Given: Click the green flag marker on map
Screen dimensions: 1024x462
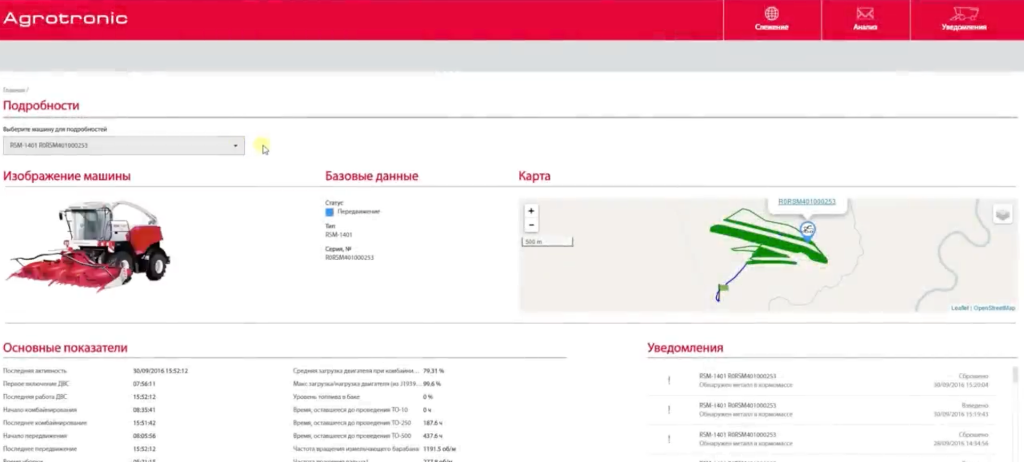Looking at the screenshot, I should (x=723, y=288).
